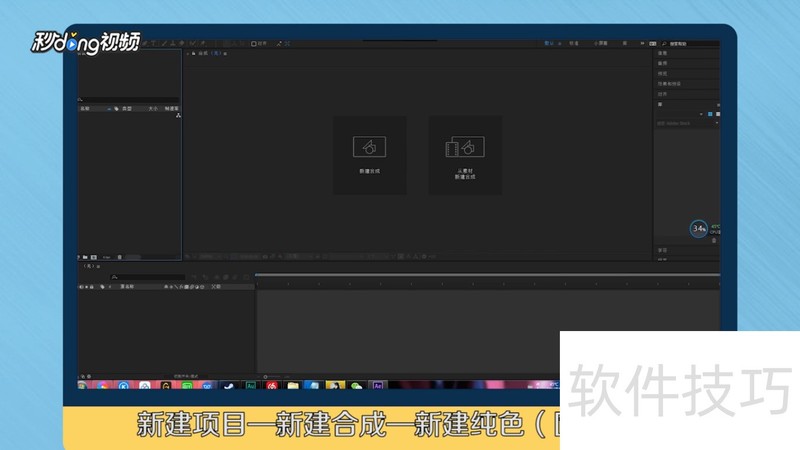Open Steam from the taskbar
Image resolution: width=800 pixels, height=450 pixels.
click(x=228, y=384)
